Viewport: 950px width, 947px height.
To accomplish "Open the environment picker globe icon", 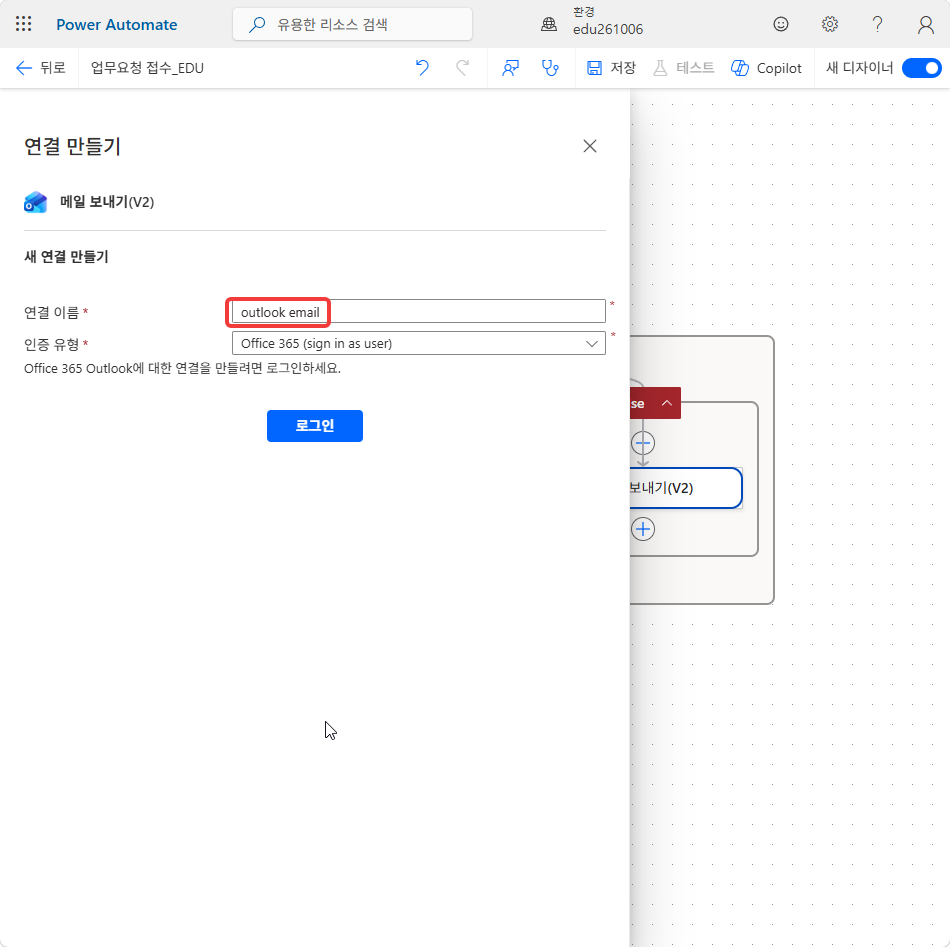I will (x=549, y=24).
